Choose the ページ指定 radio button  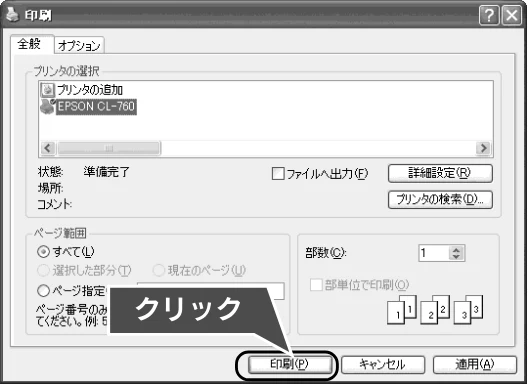(x=43, y=291)
